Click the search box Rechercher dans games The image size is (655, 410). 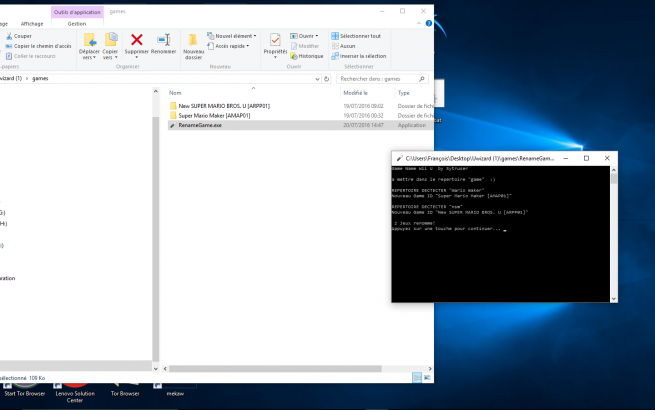(x=380, y=77)
